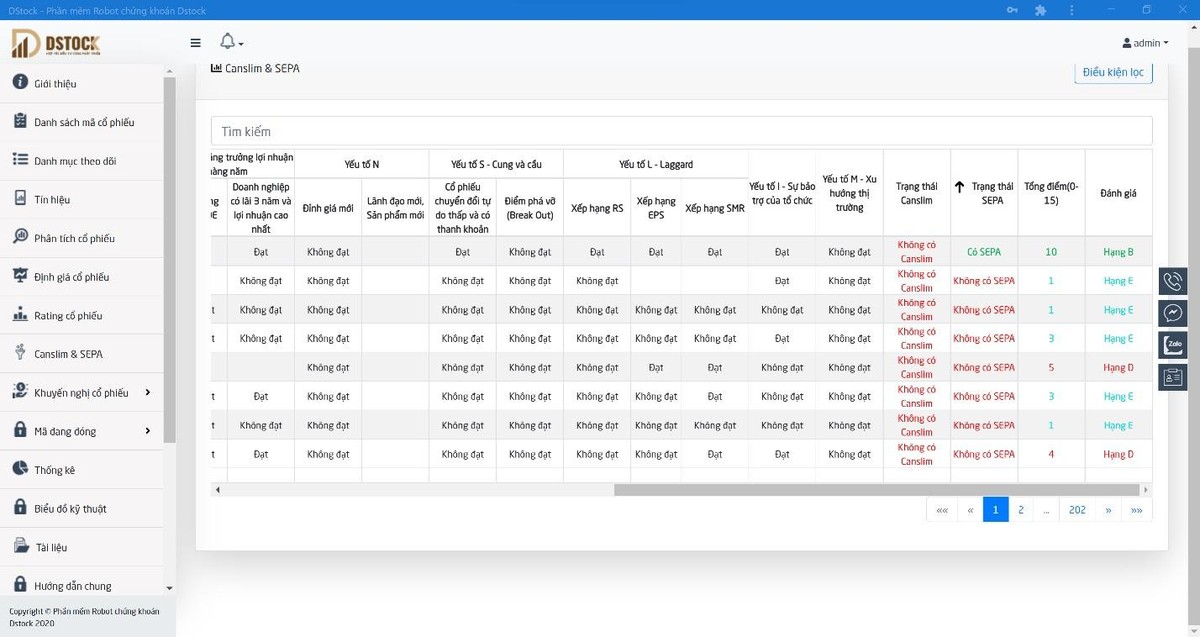Open the Messenger chat floating icon
The image size is (1200, 637).
[x=1173, y=313]
